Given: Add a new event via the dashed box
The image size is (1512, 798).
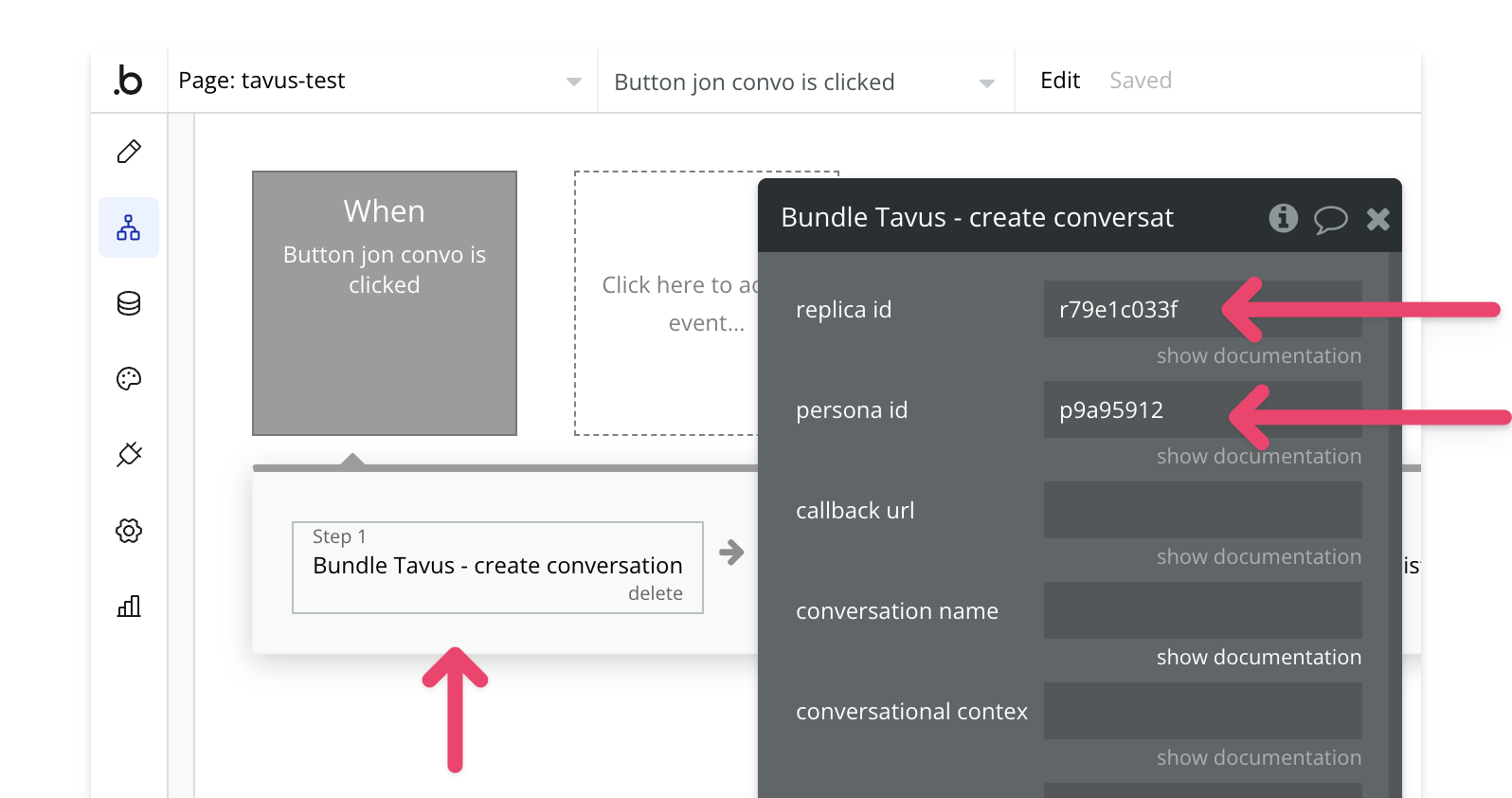Looking at the screenshot, I should coord(667,303).
